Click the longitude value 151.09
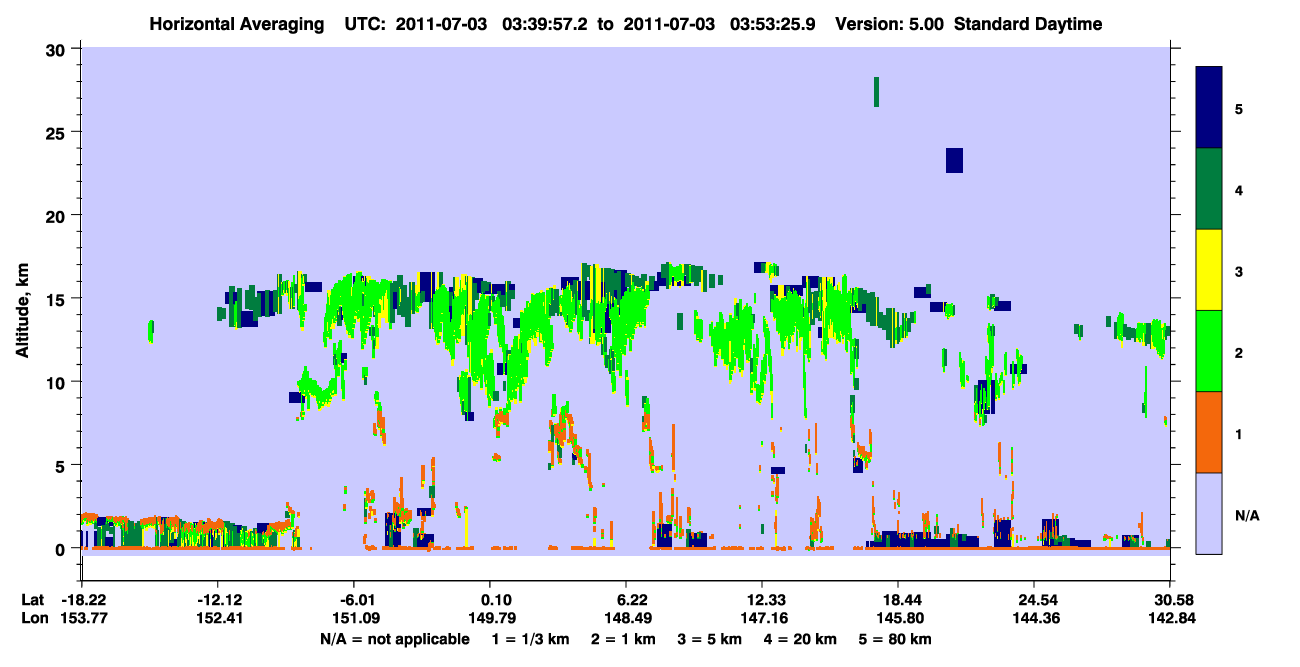Image resolution: width=1300 pixels, height=667 pixels. pos(354,618)
